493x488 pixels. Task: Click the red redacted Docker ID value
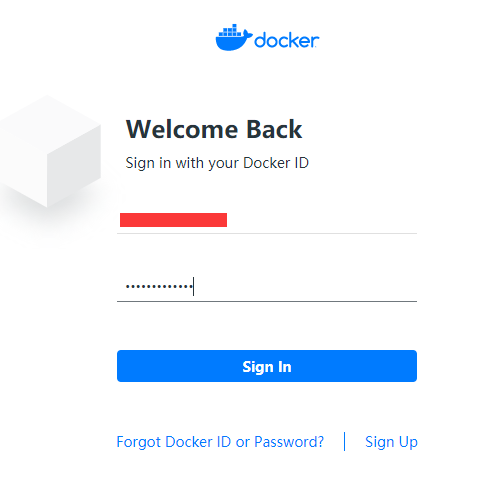coord(173,220)
